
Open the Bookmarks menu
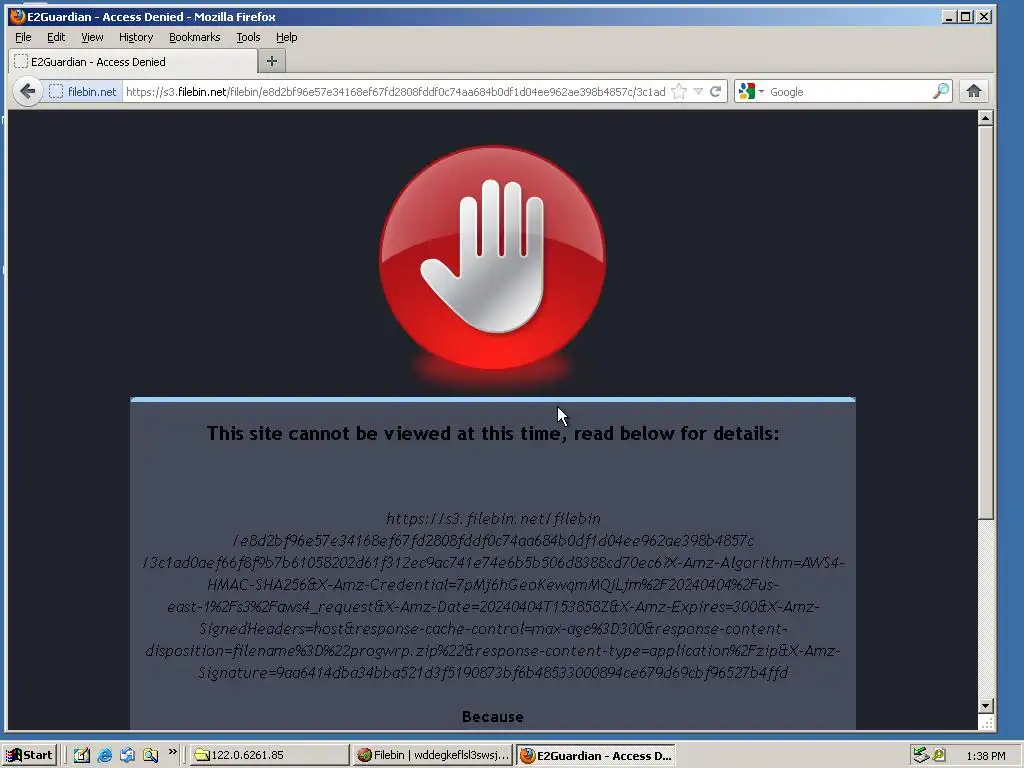click(195, 37)
